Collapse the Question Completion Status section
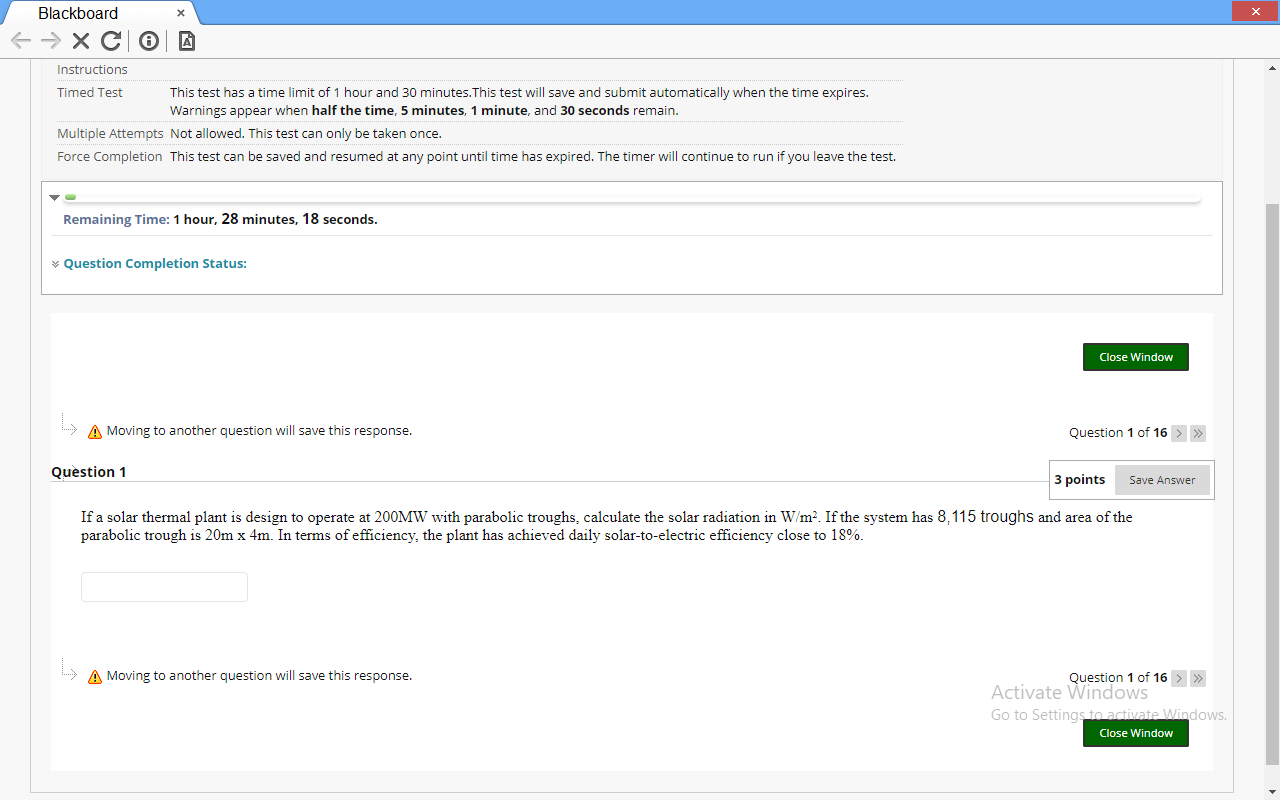The height and width of the screenshot is (800, 1280). click(55, 263)
